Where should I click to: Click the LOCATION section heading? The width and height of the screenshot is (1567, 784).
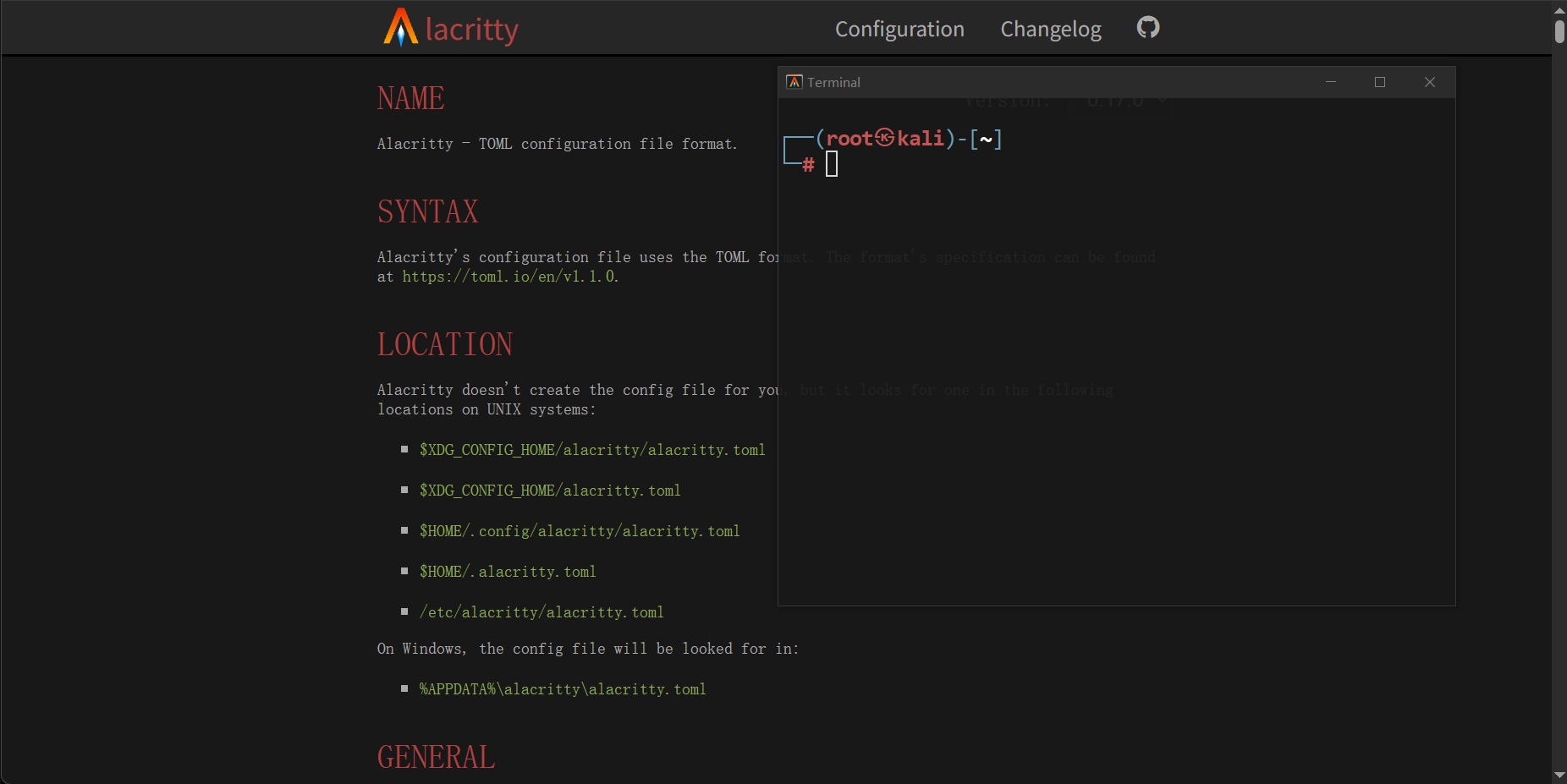pyautogui.click(x=444, y=344)
